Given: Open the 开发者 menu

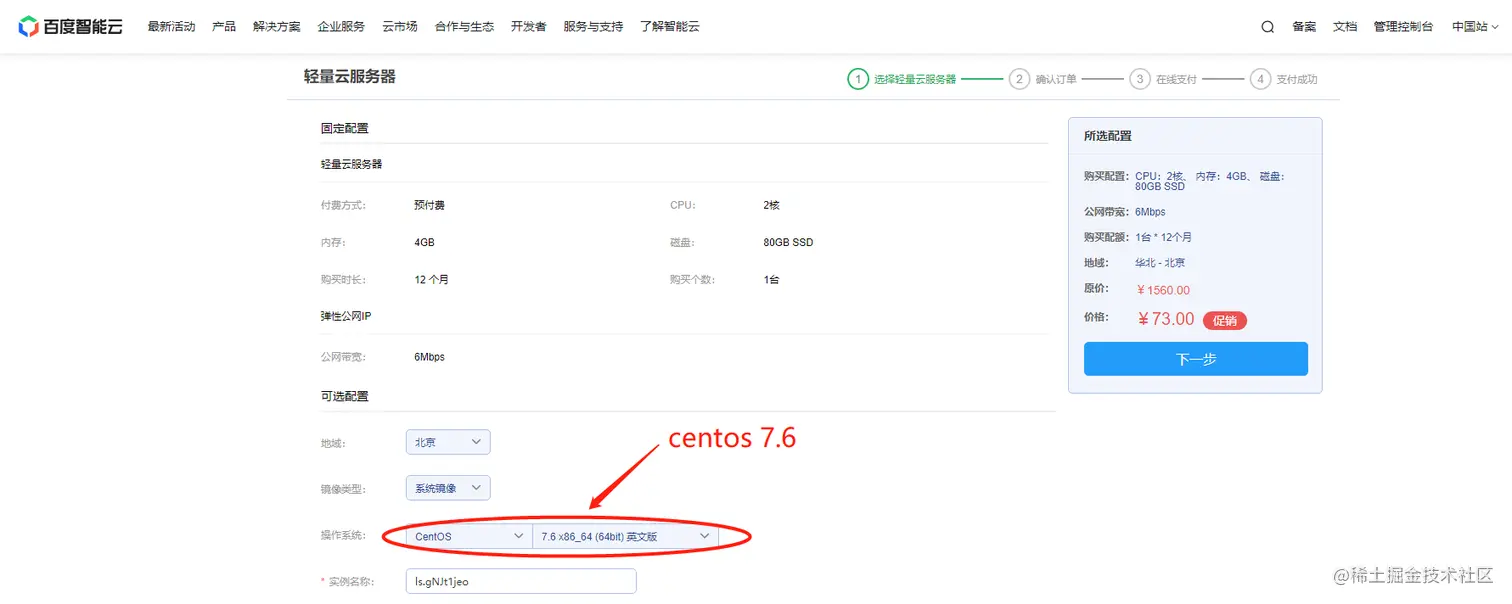Looking at the screenshot, I should point(529,27).
